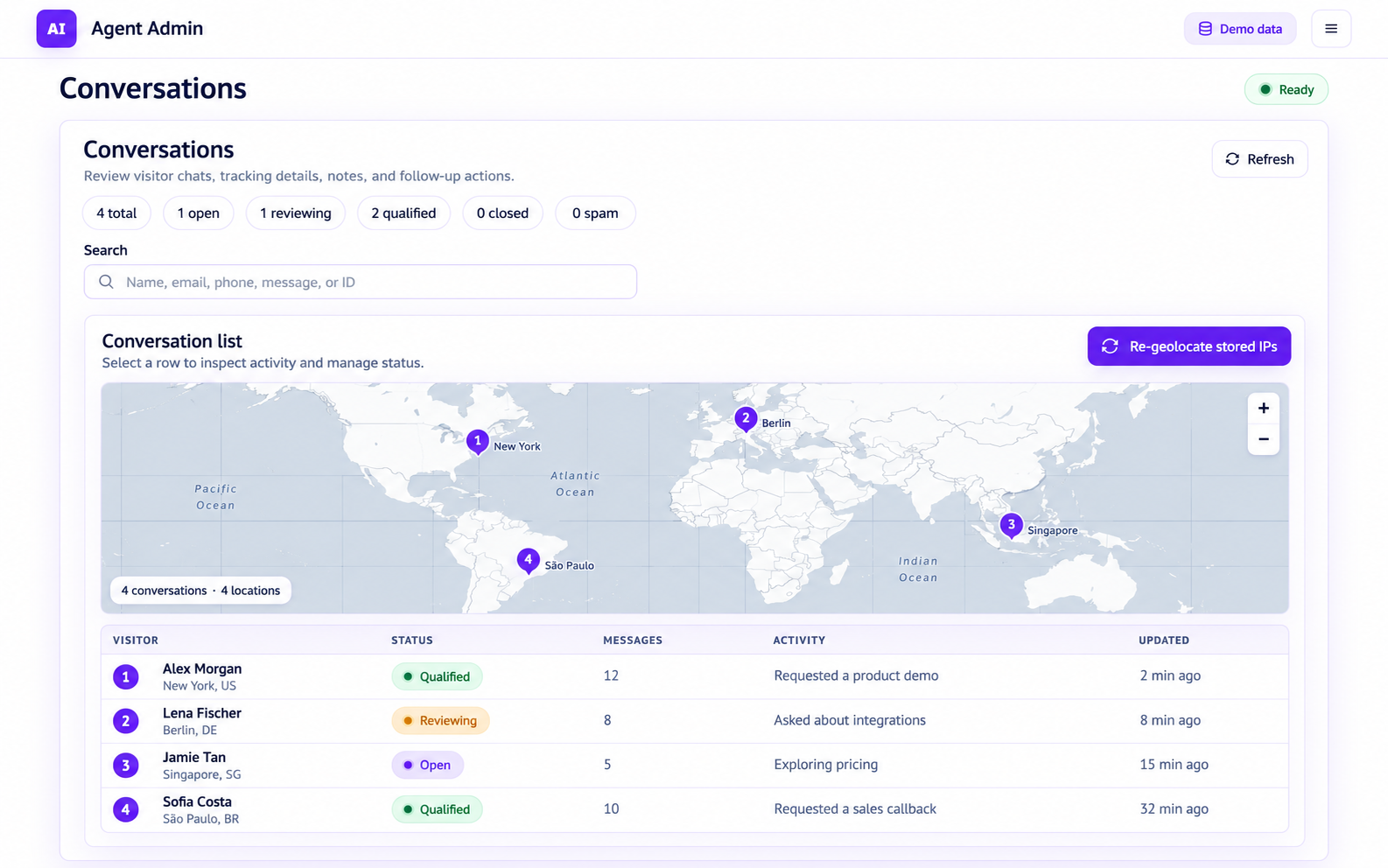The height and width of the screenshot is (868, 1388).
Task: Click the search magnifier icon
Action: click(106, 282)
